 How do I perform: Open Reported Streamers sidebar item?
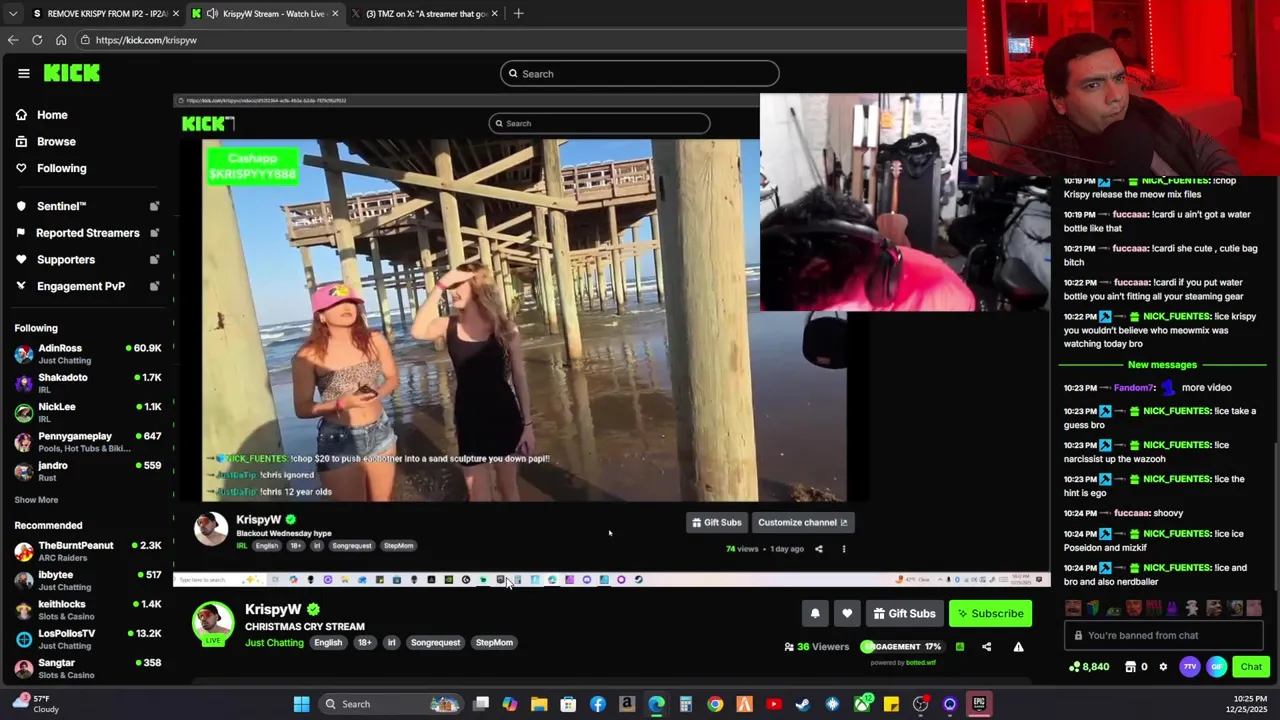coord(87,233)
